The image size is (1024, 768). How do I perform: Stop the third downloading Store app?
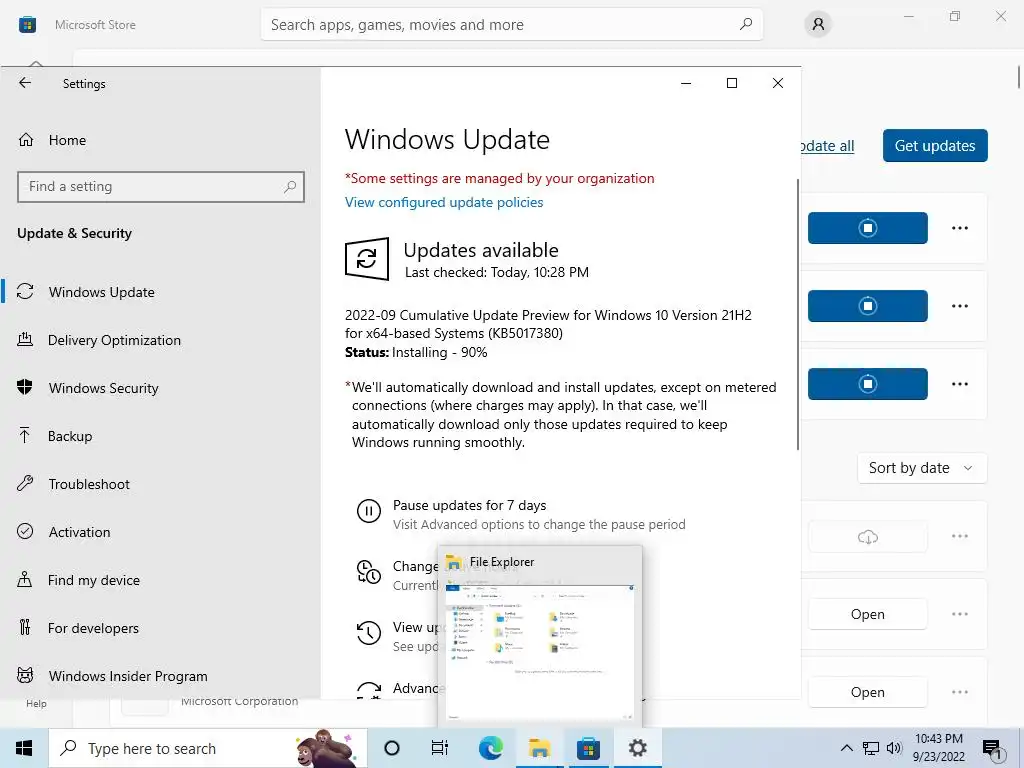click(x=867, y=384)
